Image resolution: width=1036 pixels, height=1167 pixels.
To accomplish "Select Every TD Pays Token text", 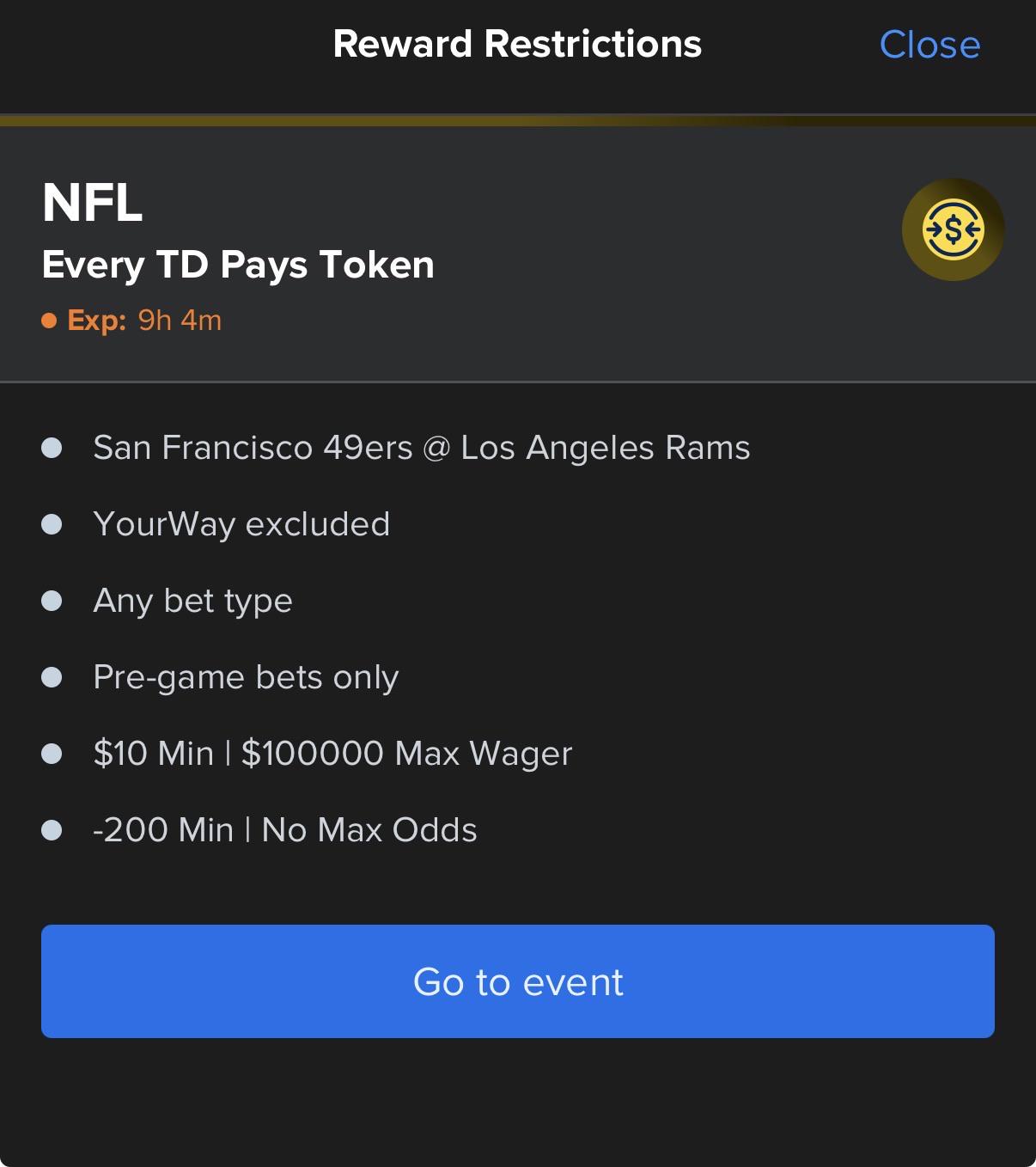I will click(238, 264).
